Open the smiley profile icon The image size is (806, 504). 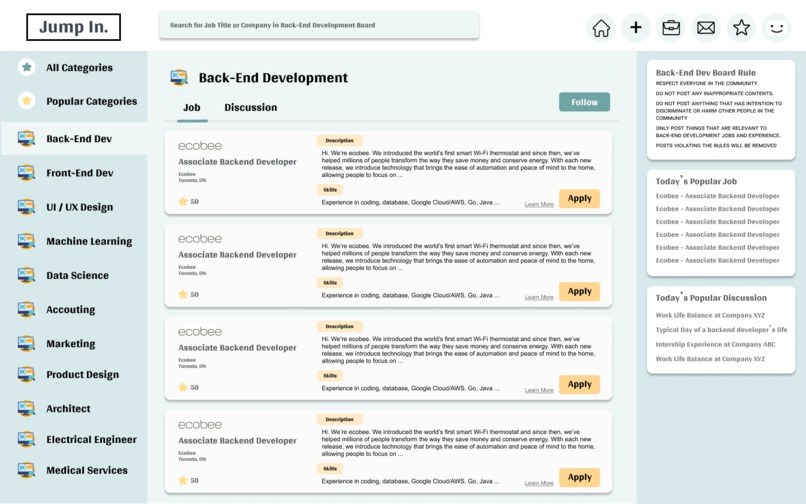pos(776,28)
